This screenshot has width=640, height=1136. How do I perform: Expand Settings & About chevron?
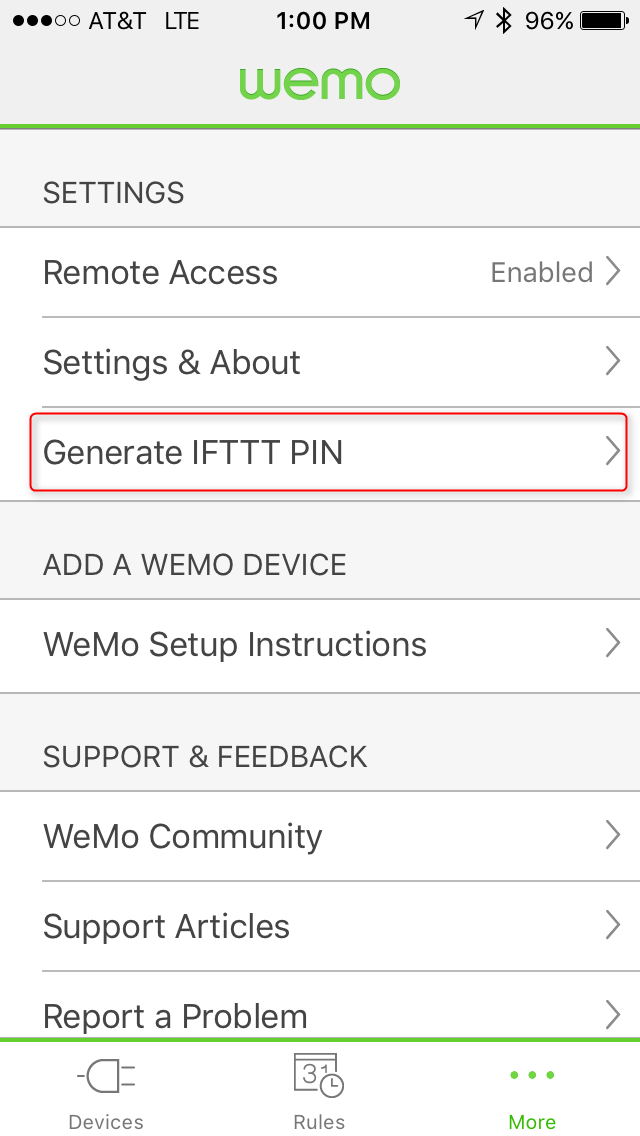click(613, 362)
